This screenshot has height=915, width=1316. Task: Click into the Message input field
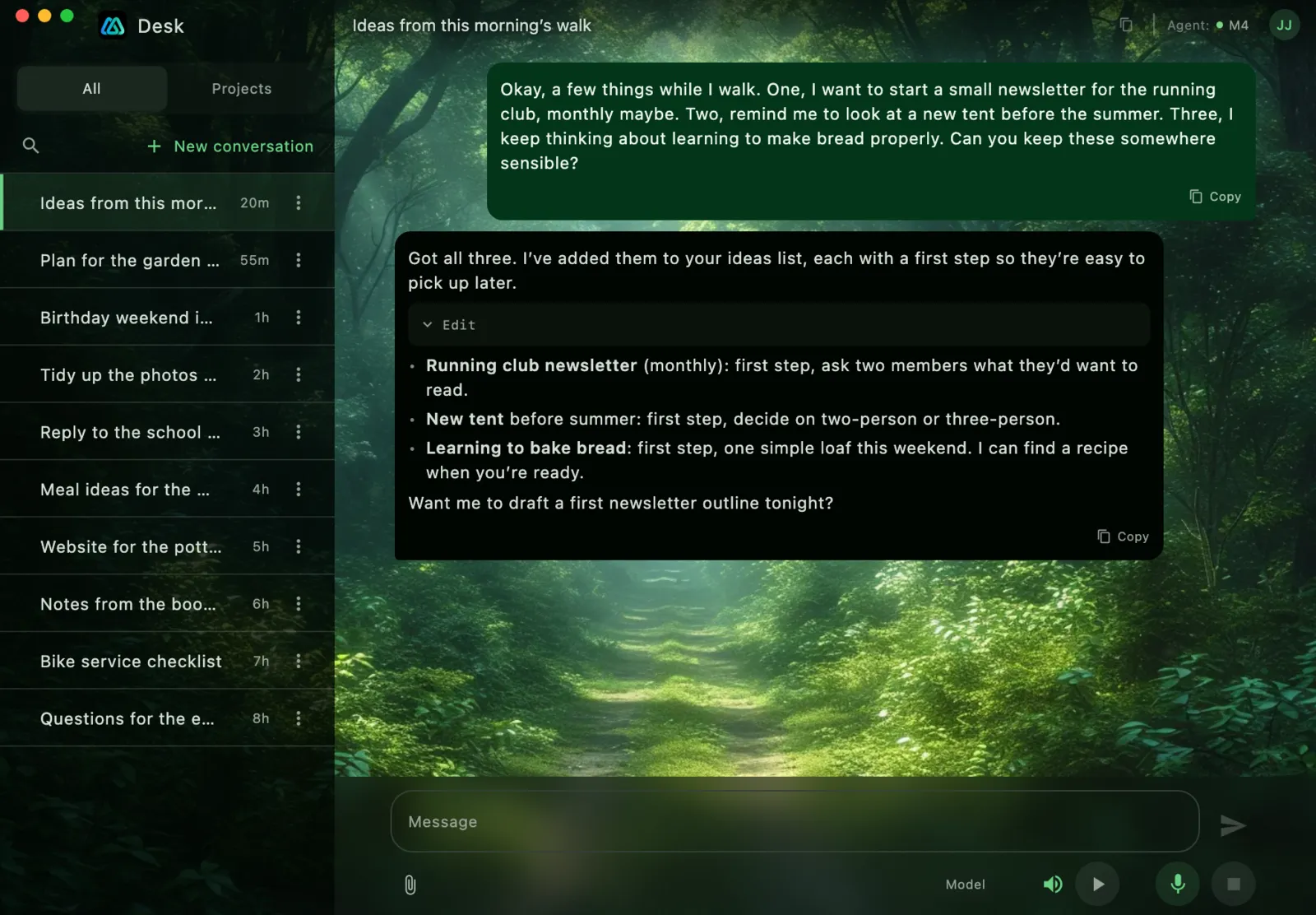(x=795, y=821)
